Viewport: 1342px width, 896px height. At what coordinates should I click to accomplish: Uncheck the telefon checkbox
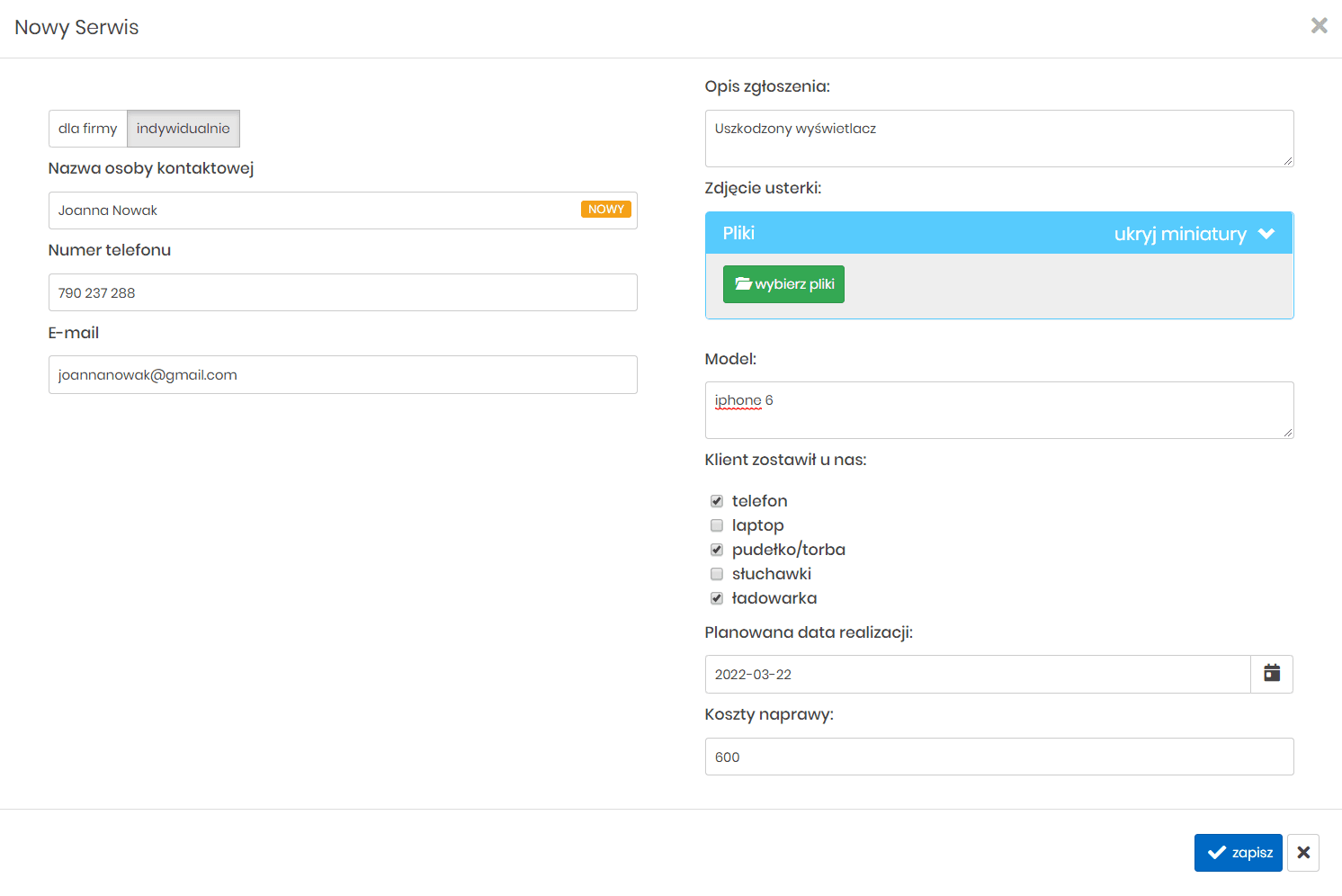pos(717,501)
